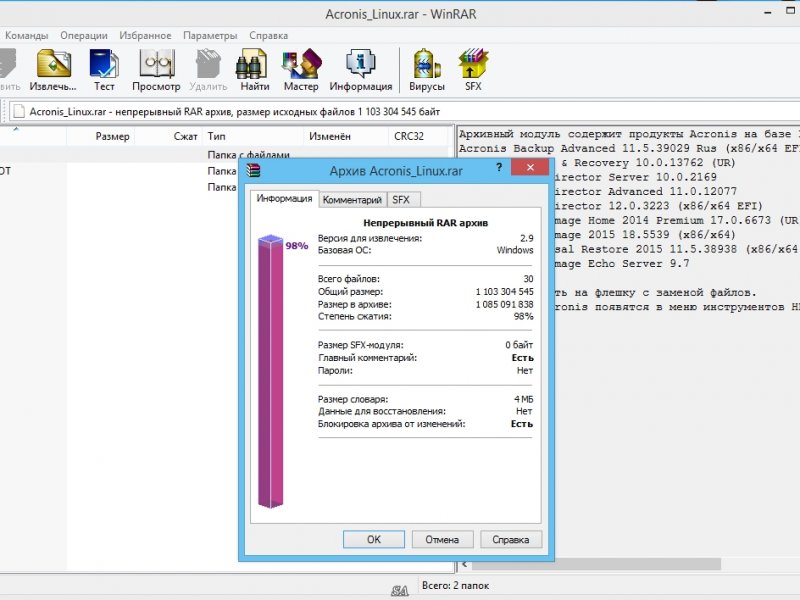Select the Информация tab
800x600 pixels.
pyautogui.click(x=284, y=198)
